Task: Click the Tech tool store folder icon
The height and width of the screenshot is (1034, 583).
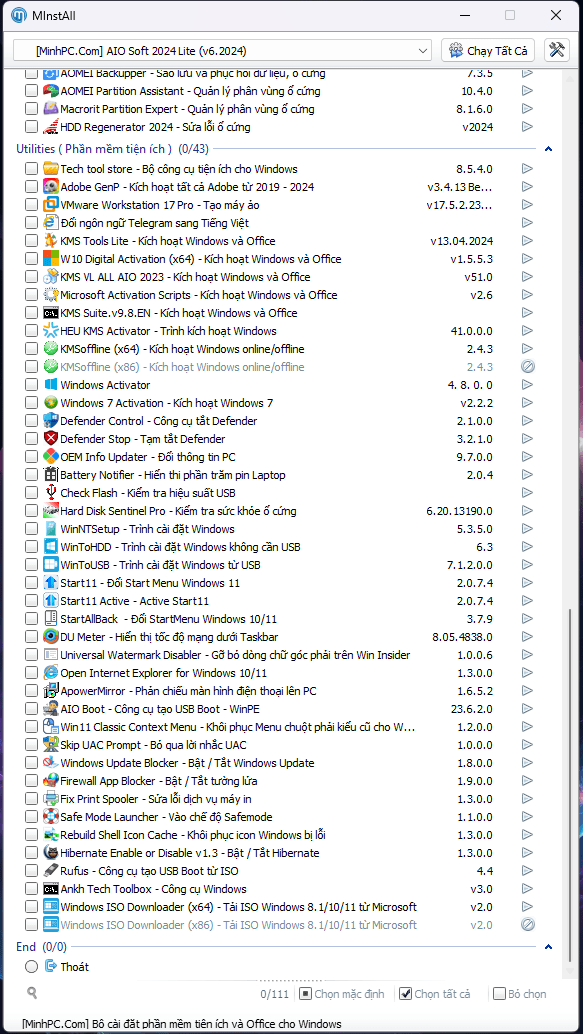Action: pos(51,169)
